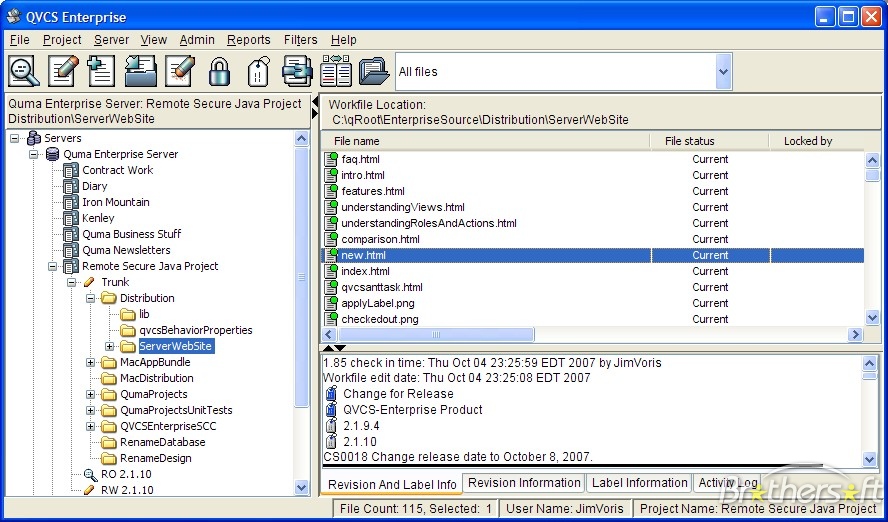The height and width of the screenshot is (522, 888).
Task: Expand the QVCSEnterpriseSCC folder node
Action: (91, 426)
